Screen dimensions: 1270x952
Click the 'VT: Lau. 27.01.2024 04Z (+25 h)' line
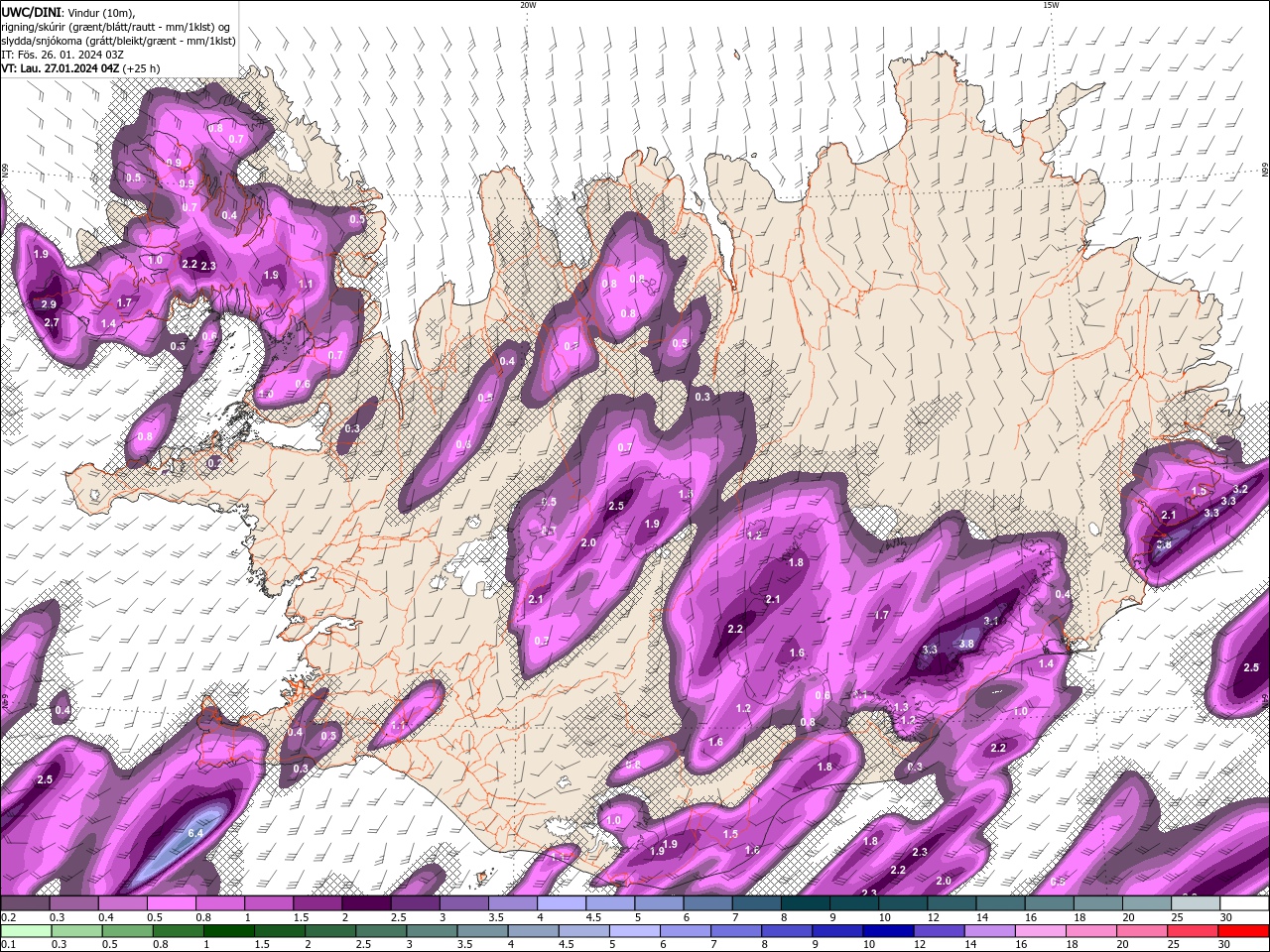80,68
